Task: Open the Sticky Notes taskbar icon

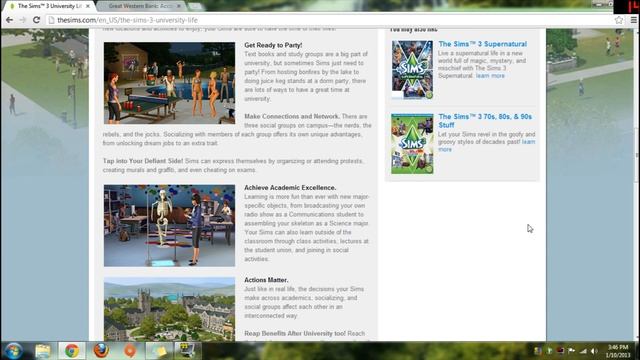Action: (159, 351)
